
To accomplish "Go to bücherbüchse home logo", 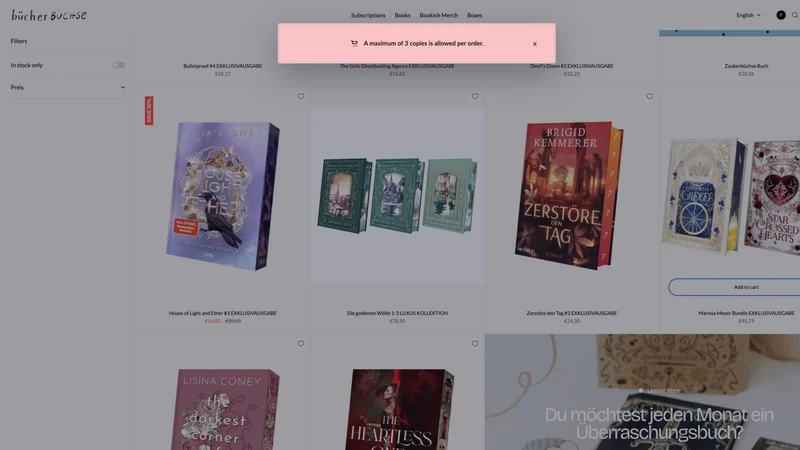I will pyautogui.click(x=49, y=15).
